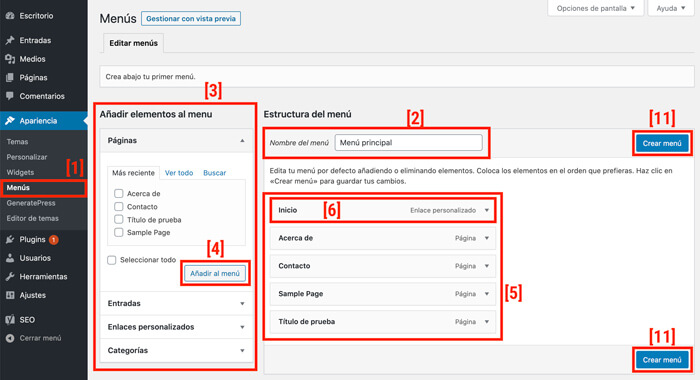This screenshot has width=700, height=380.
Task: Click the Usuarios person icon
Action: pyautogui.click(x=10, y=258)
